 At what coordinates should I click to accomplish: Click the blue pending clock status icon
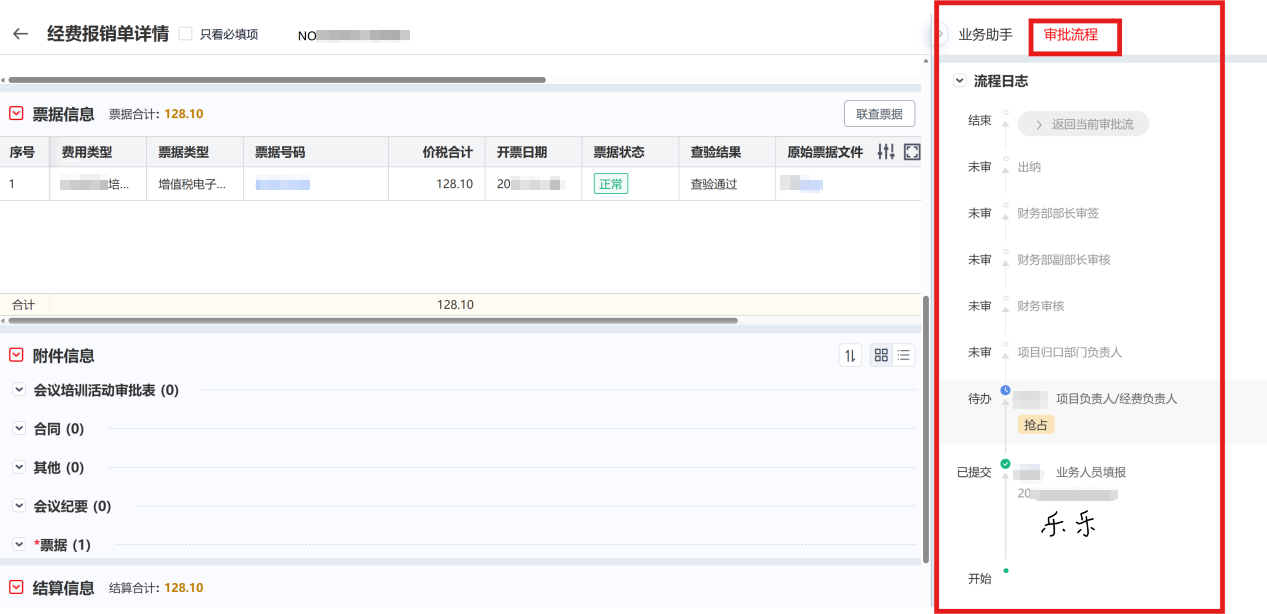pyautogui.click(x=1005, y=390)
